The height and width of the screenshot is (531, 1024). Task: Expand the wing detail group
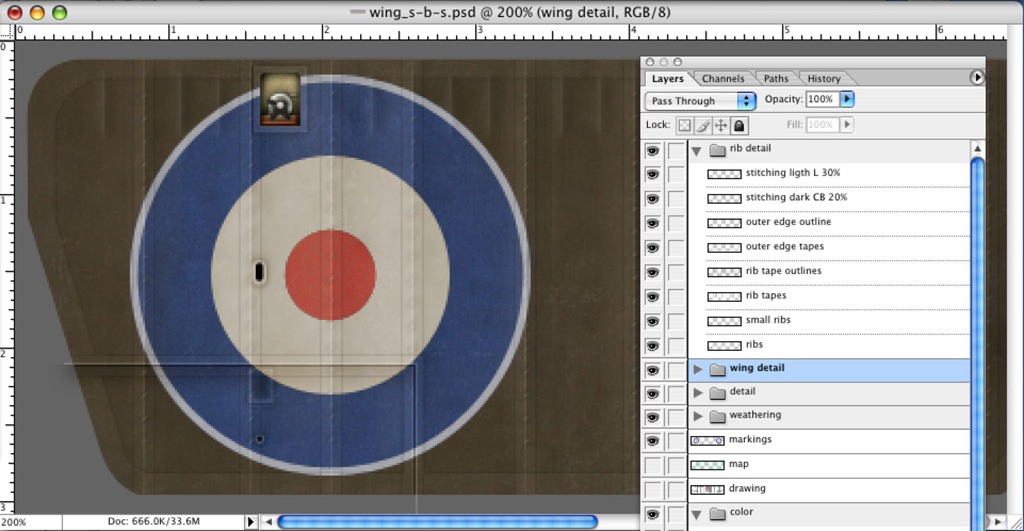(697, 370)
